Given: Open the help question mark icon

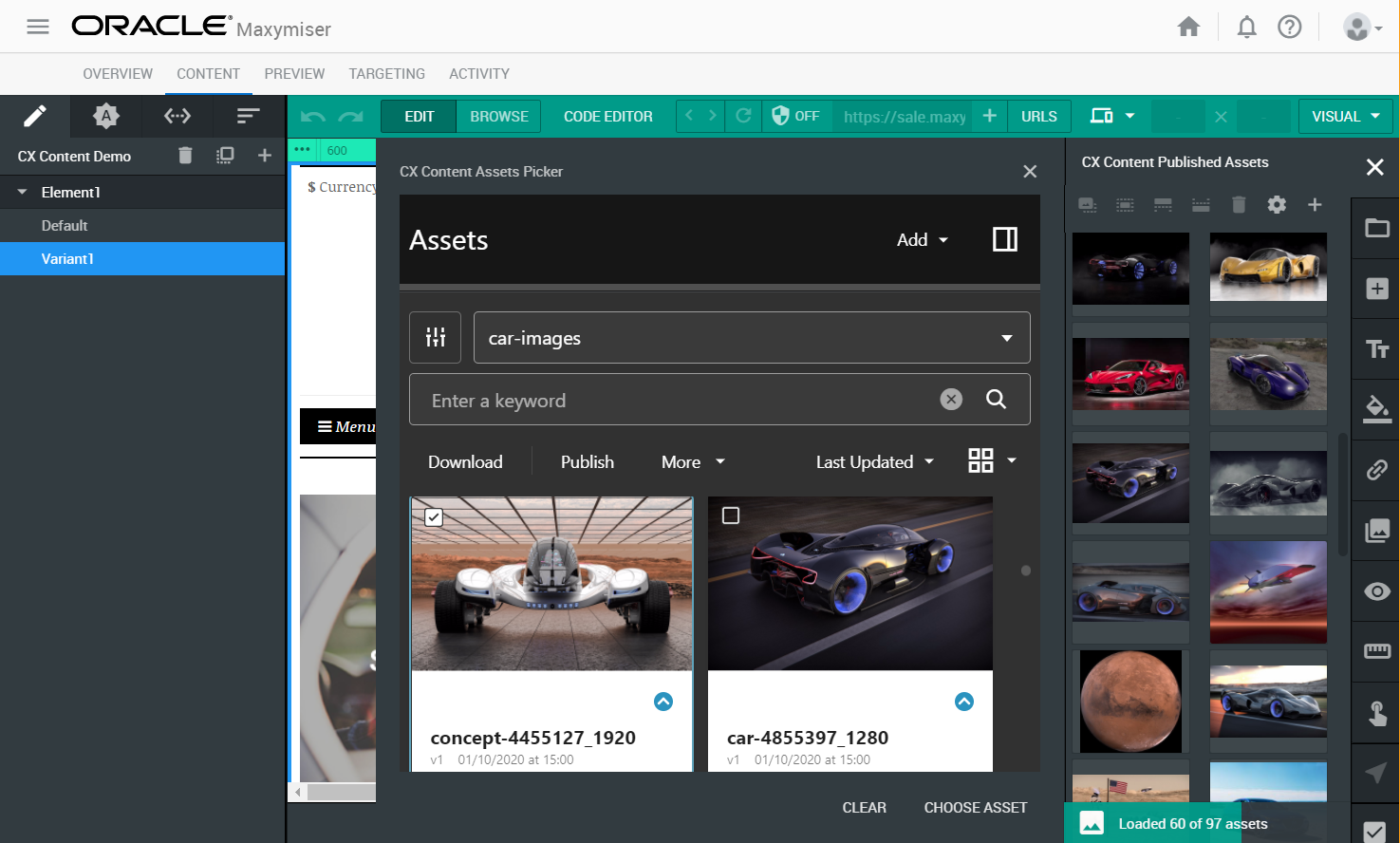Looking at the screenshot, I should (1289, 27).
